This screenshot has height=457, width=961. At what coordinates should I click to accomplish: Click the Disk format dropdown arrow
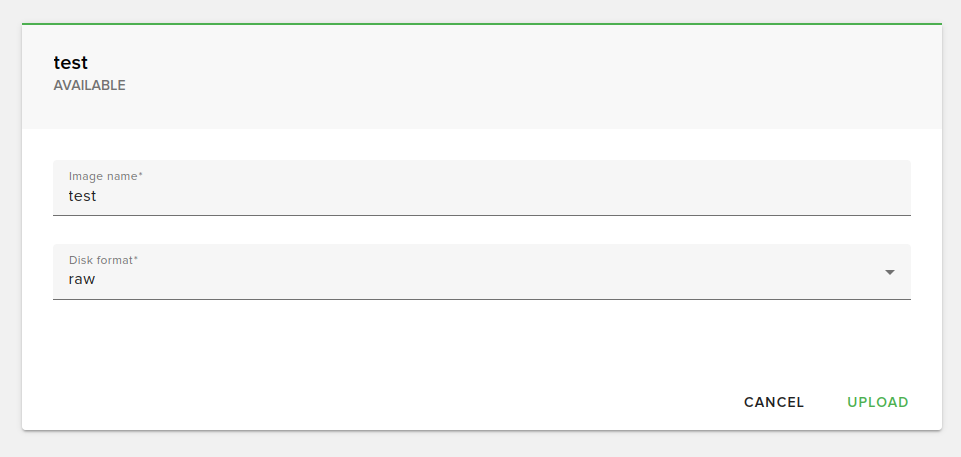point(889,273)
